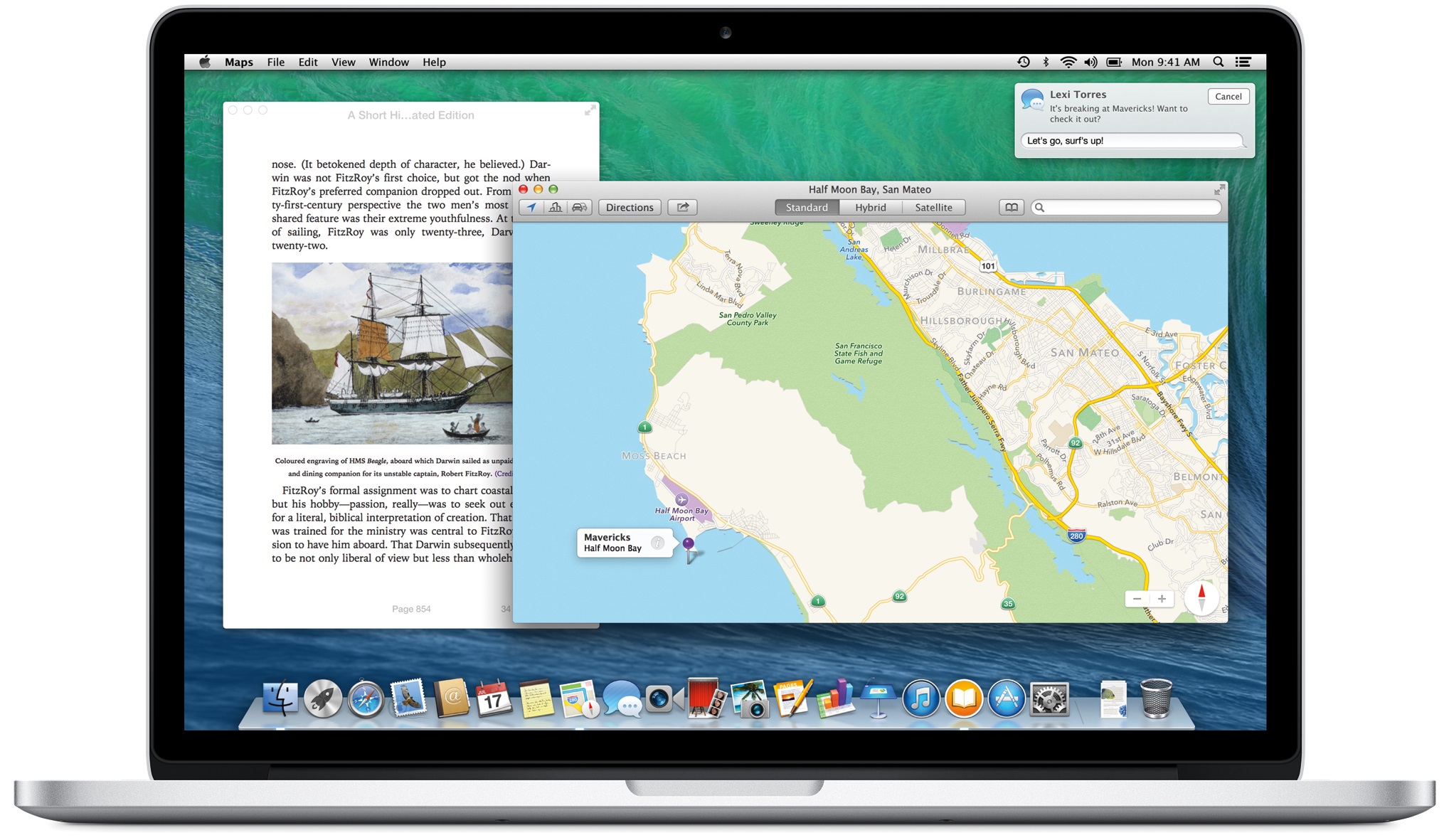
Task: Switch to Hybrid map view
Action: coord(871,207)
